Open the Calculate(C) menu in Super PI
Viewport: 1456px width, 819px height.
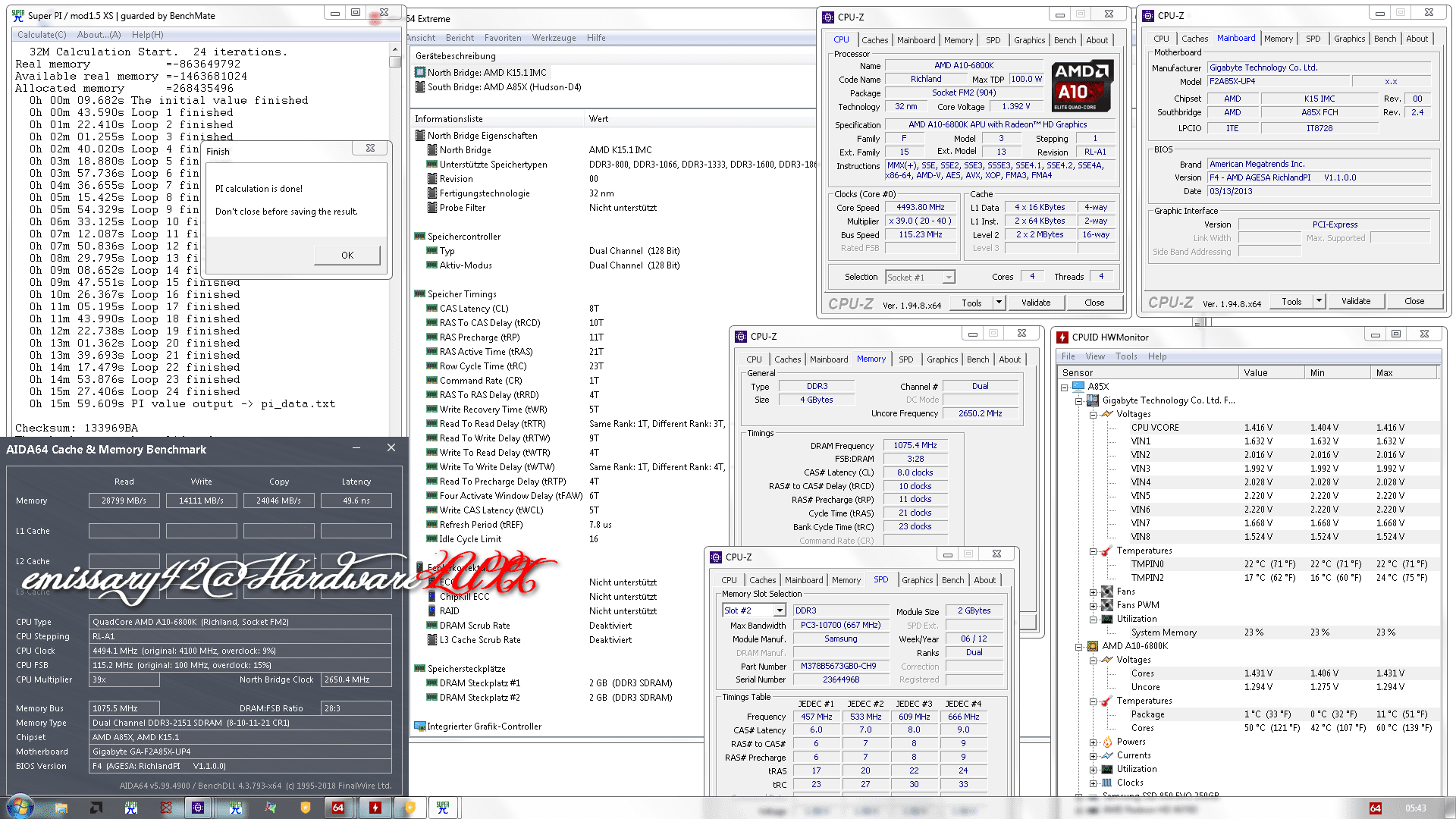coord(42,35)
